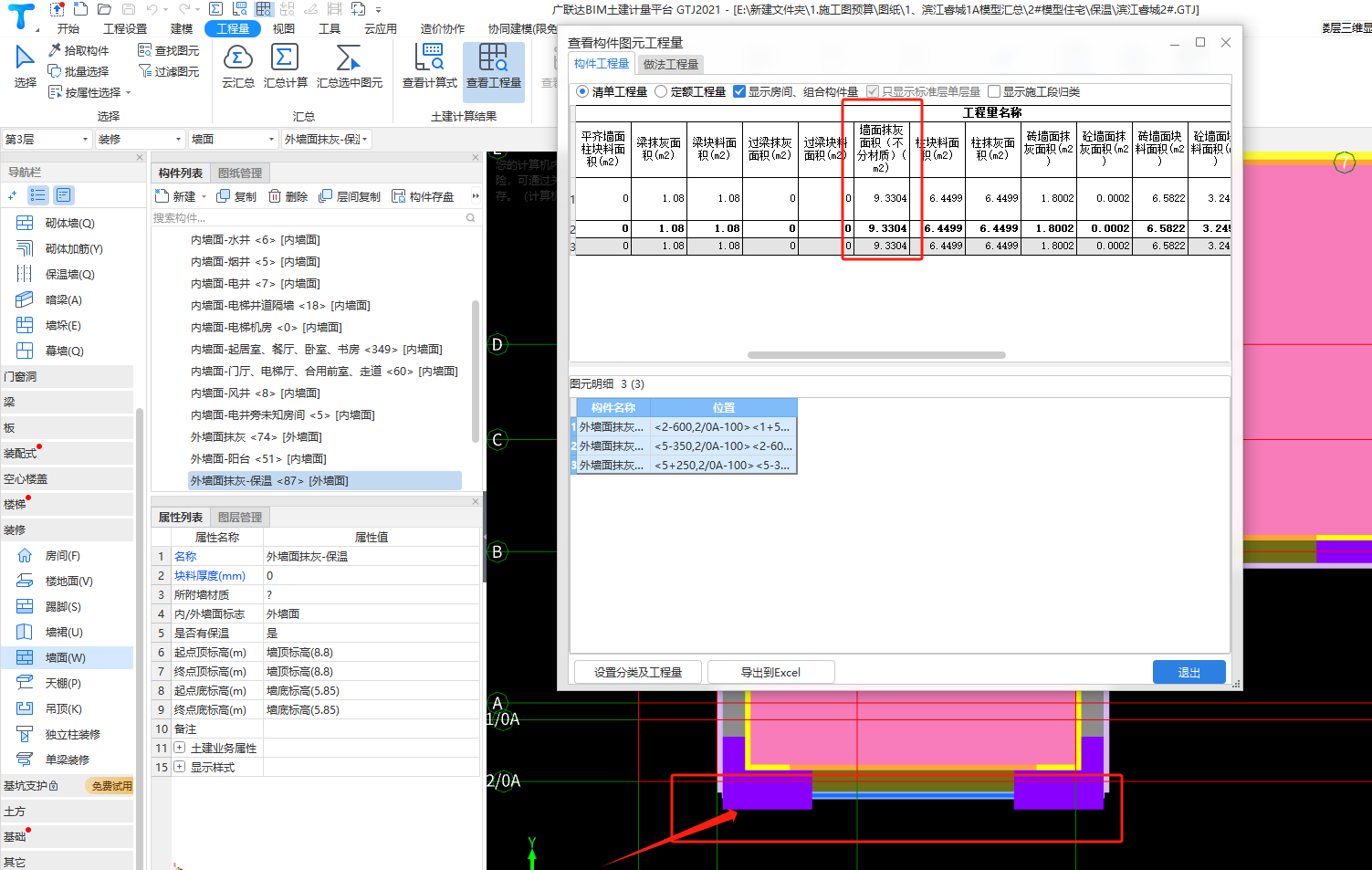Run 云汇总 cloud summary

[x=237, y=66]
